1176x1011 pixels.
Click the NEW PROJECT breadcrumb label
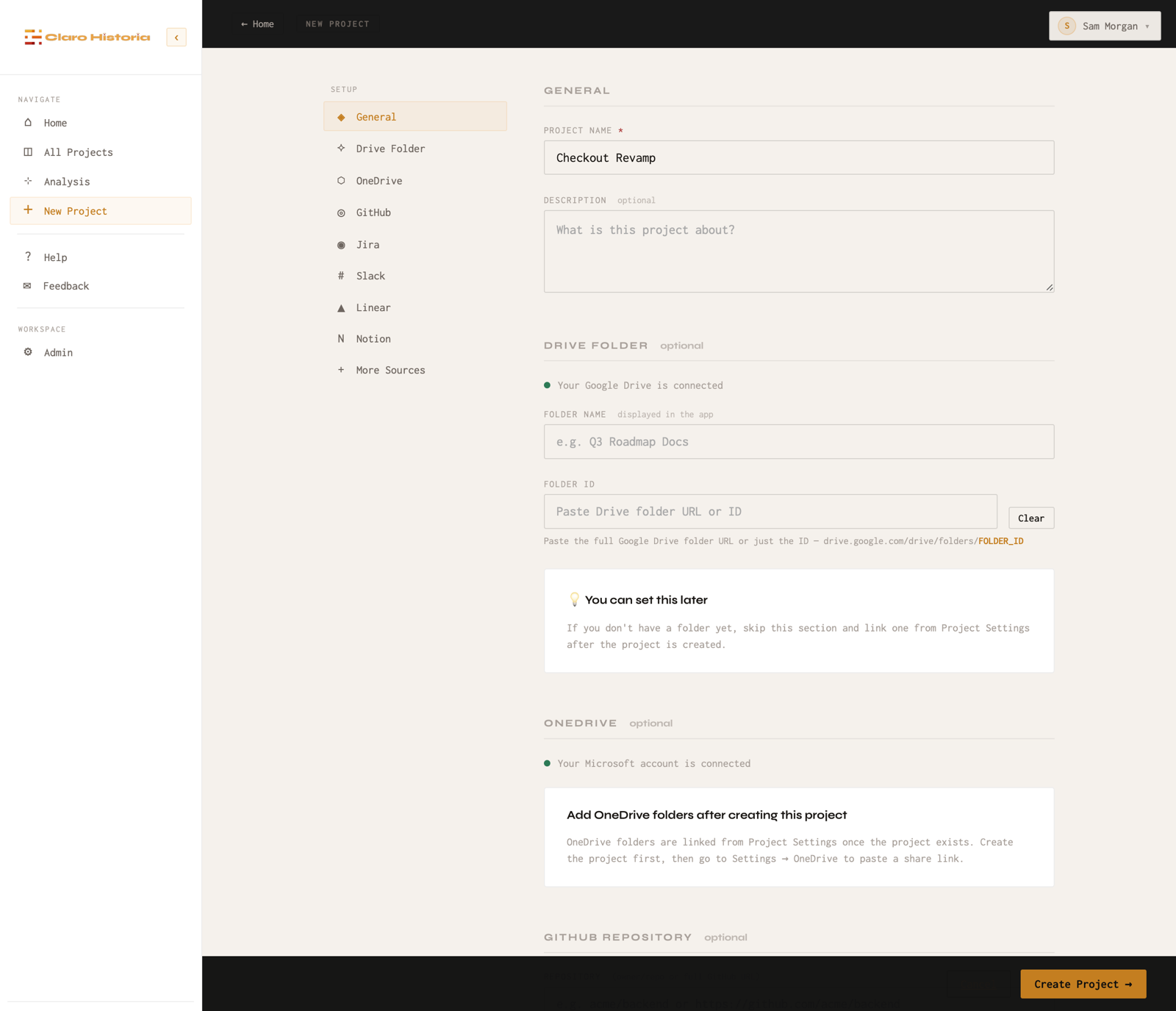click(x=337, y=24)
